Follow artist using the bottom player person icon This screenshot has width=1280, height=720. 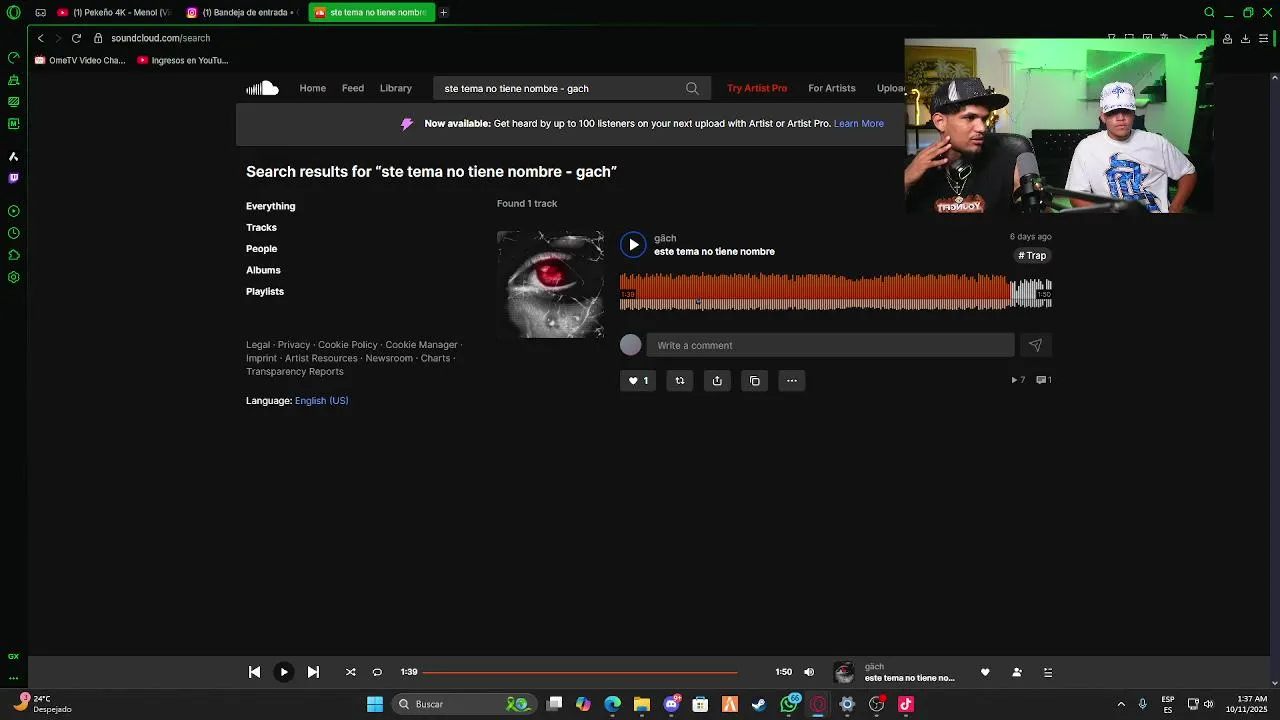(x=1017, y=672)
